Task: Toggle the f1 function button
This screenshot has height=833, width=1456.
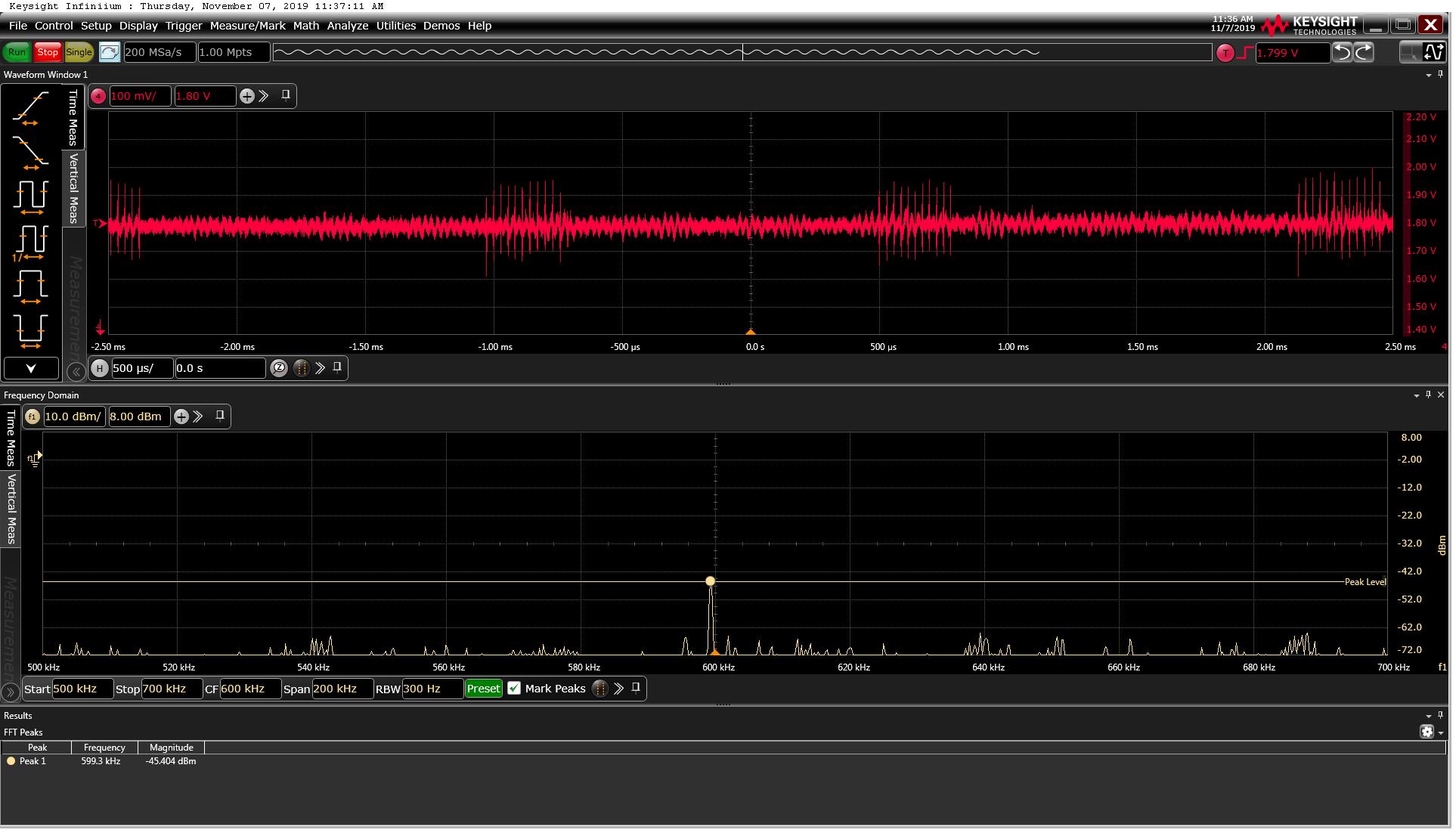Action: click(32, 416)
